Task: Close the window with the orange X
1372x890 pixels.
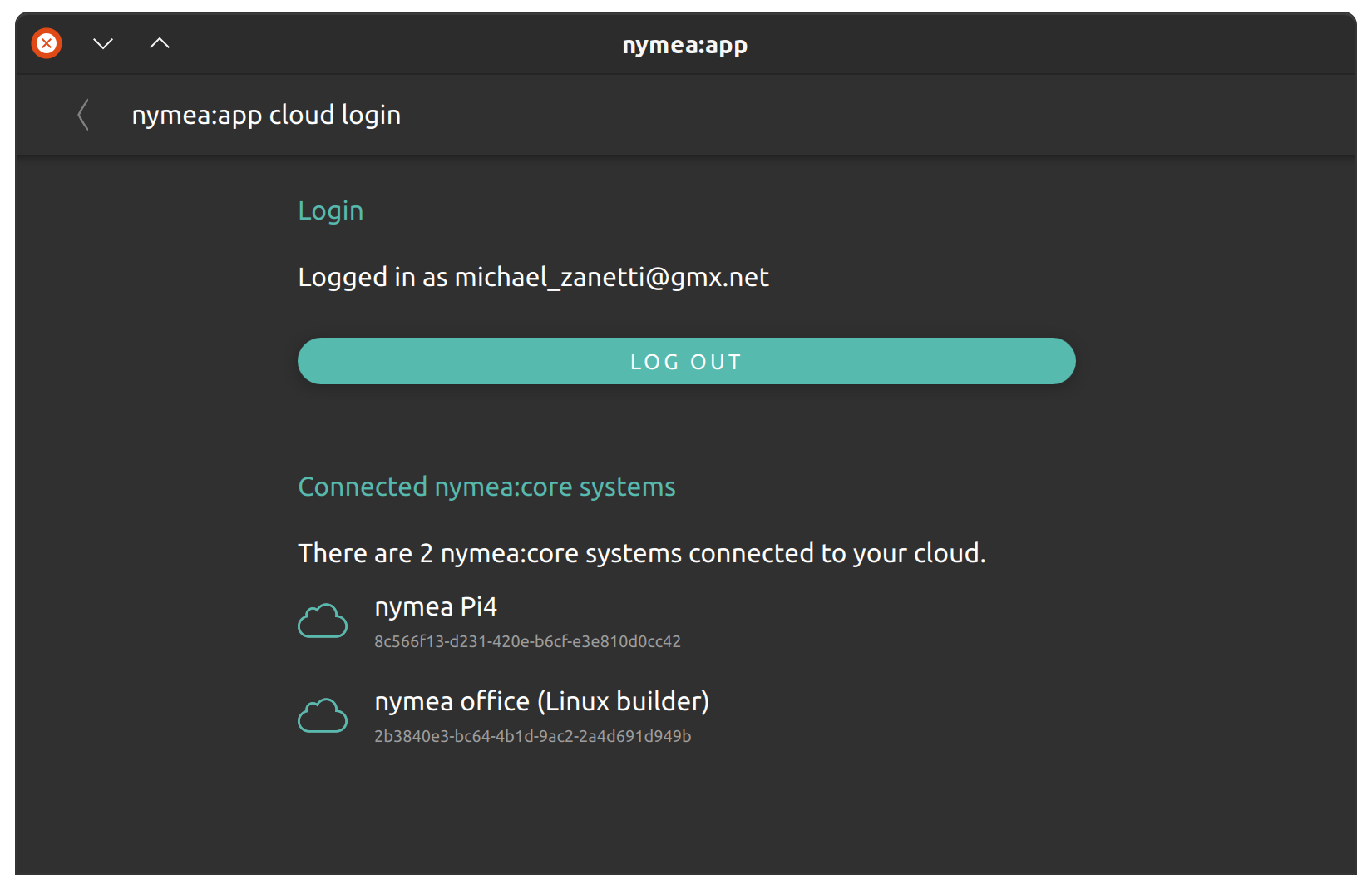Action: (x=47, y=43)
